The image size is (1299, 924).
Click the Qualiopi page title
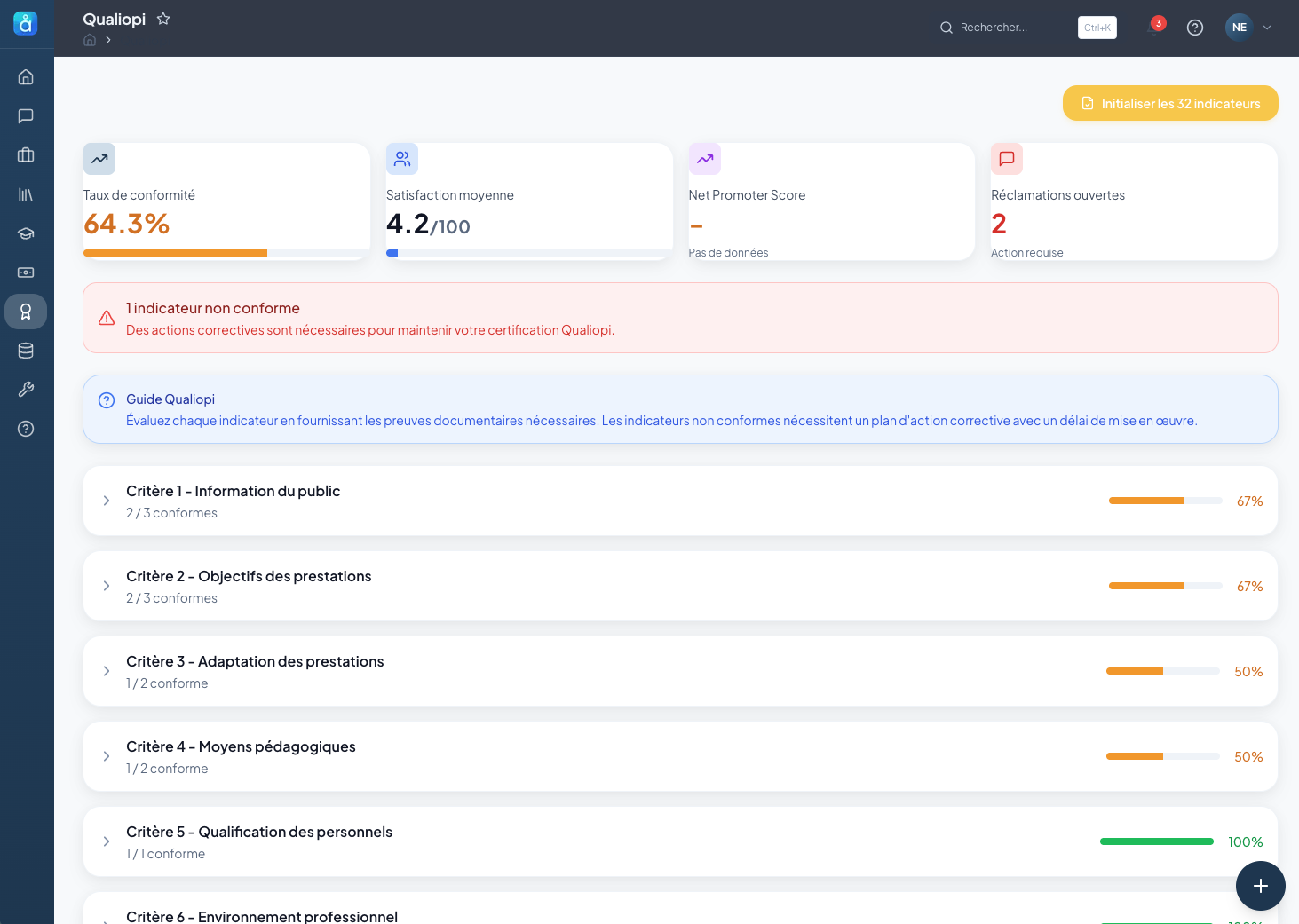click(115, 19)
